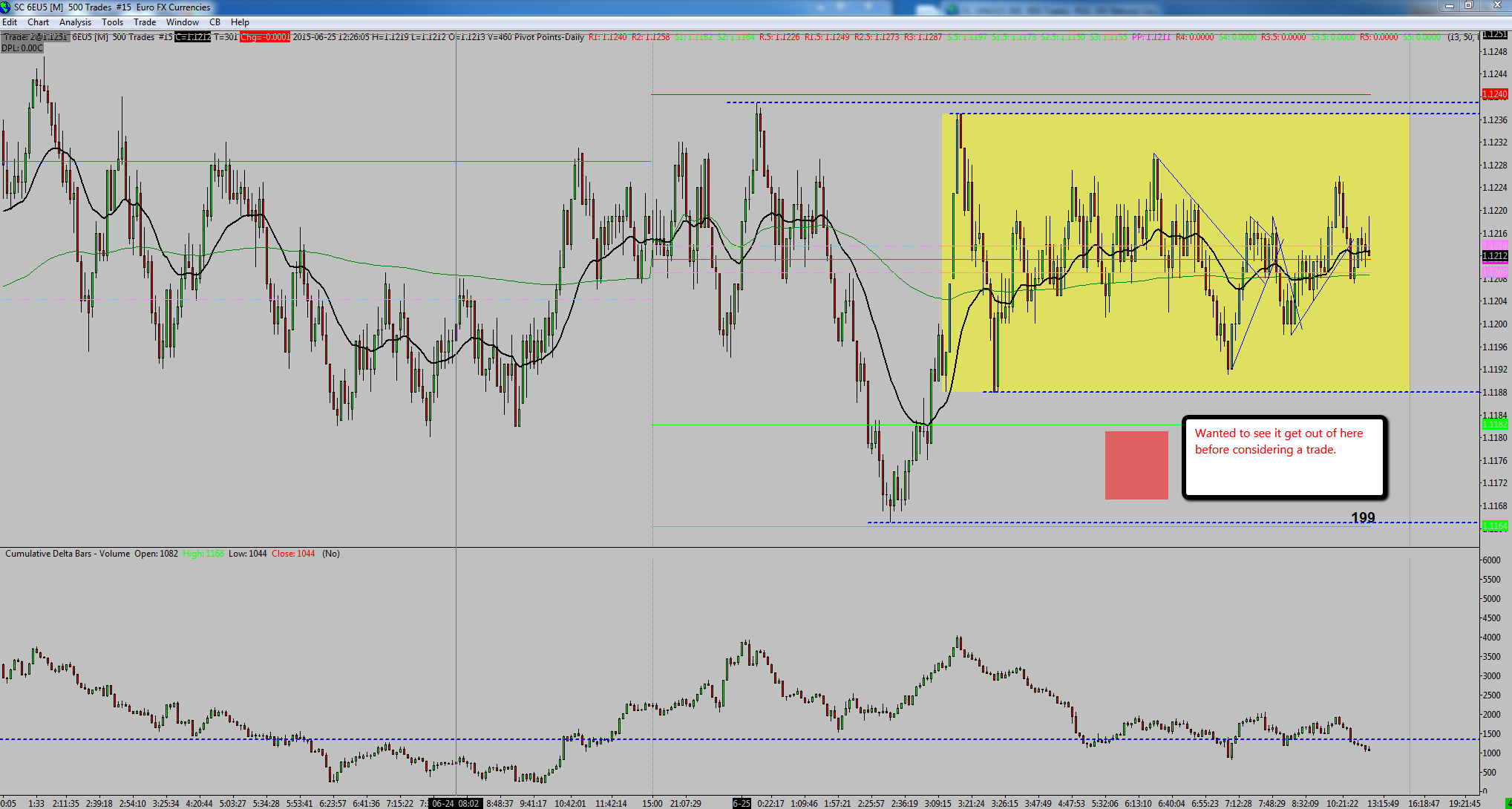The height and width of the screenshot is (809, 1512).
Task: Open the Tools menu
Action: point(112,22)
